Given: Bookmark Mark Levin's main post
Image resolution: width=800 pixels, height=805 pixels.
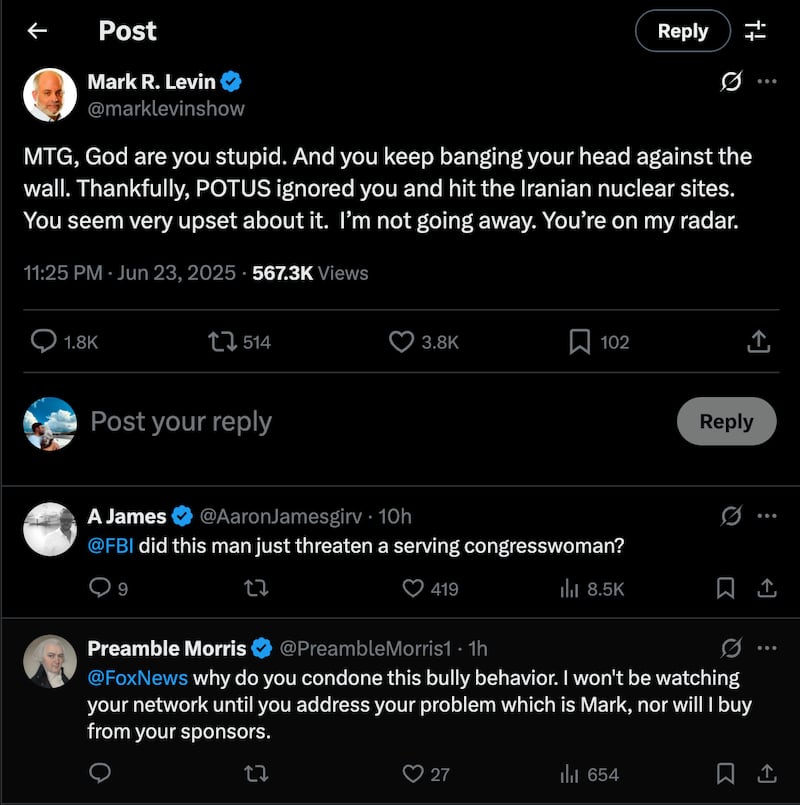Looking at the screenshot, I should pos(579,342).
